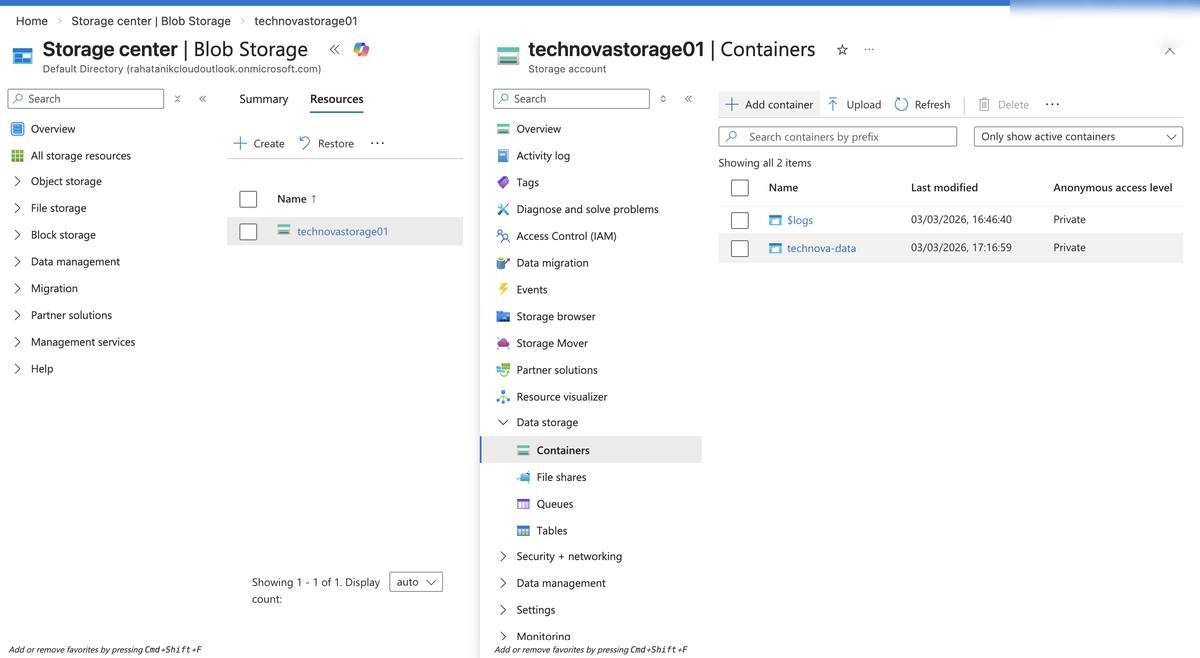Image resolution: width=1200 pixels, height=658 pixels.
Task: Click Access Control (IAM) people icon
Action: tap(503, 236)
